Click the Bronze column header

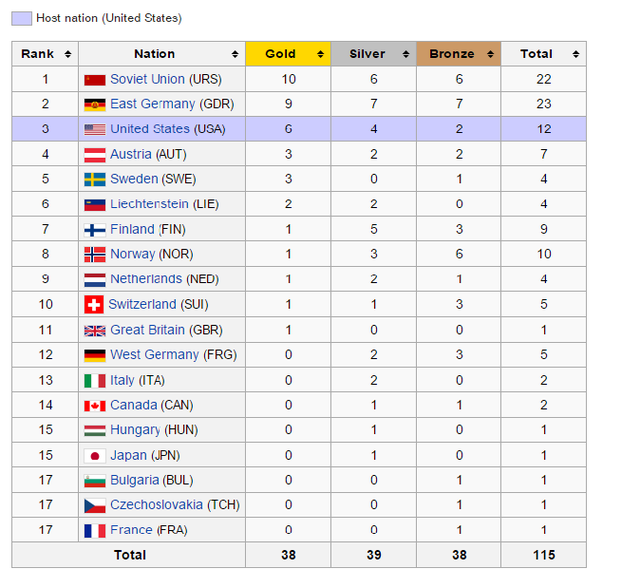click(452, 54)
